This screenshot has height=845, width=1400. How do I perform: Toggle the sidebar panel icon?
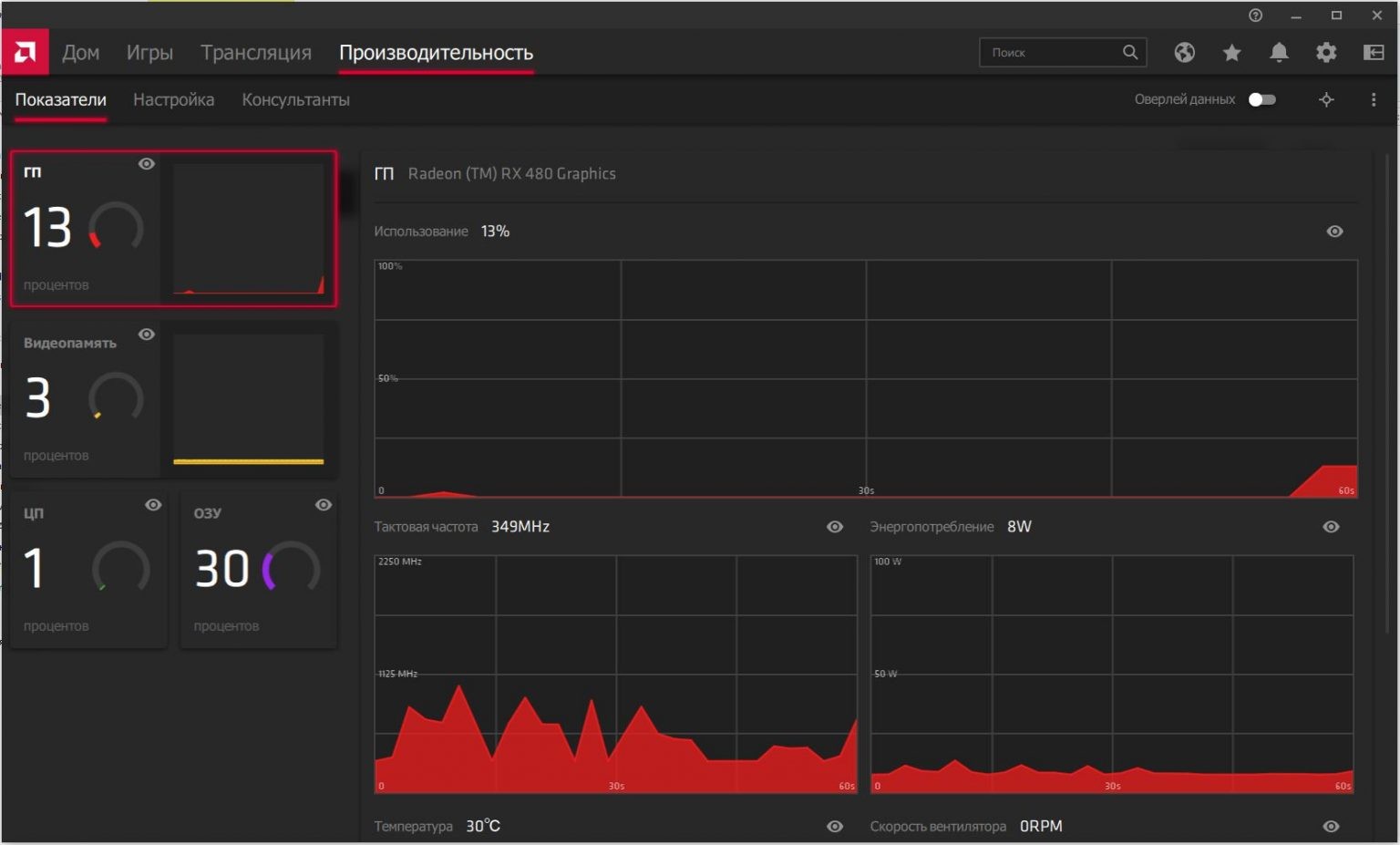tap(1374, 53)
